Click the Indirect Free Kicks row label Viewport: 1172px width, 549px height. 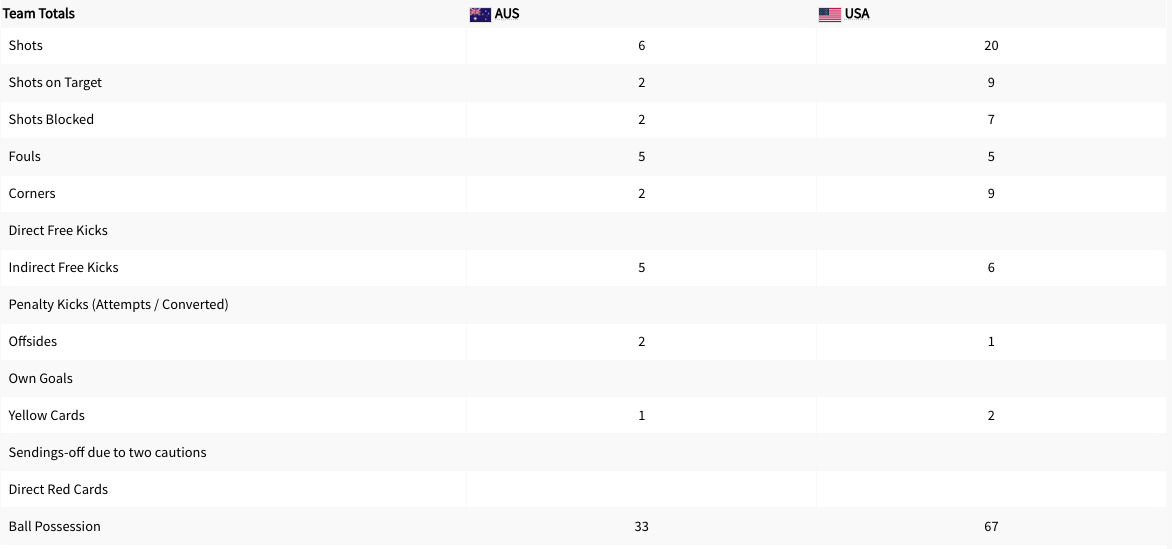click(63, 268)
